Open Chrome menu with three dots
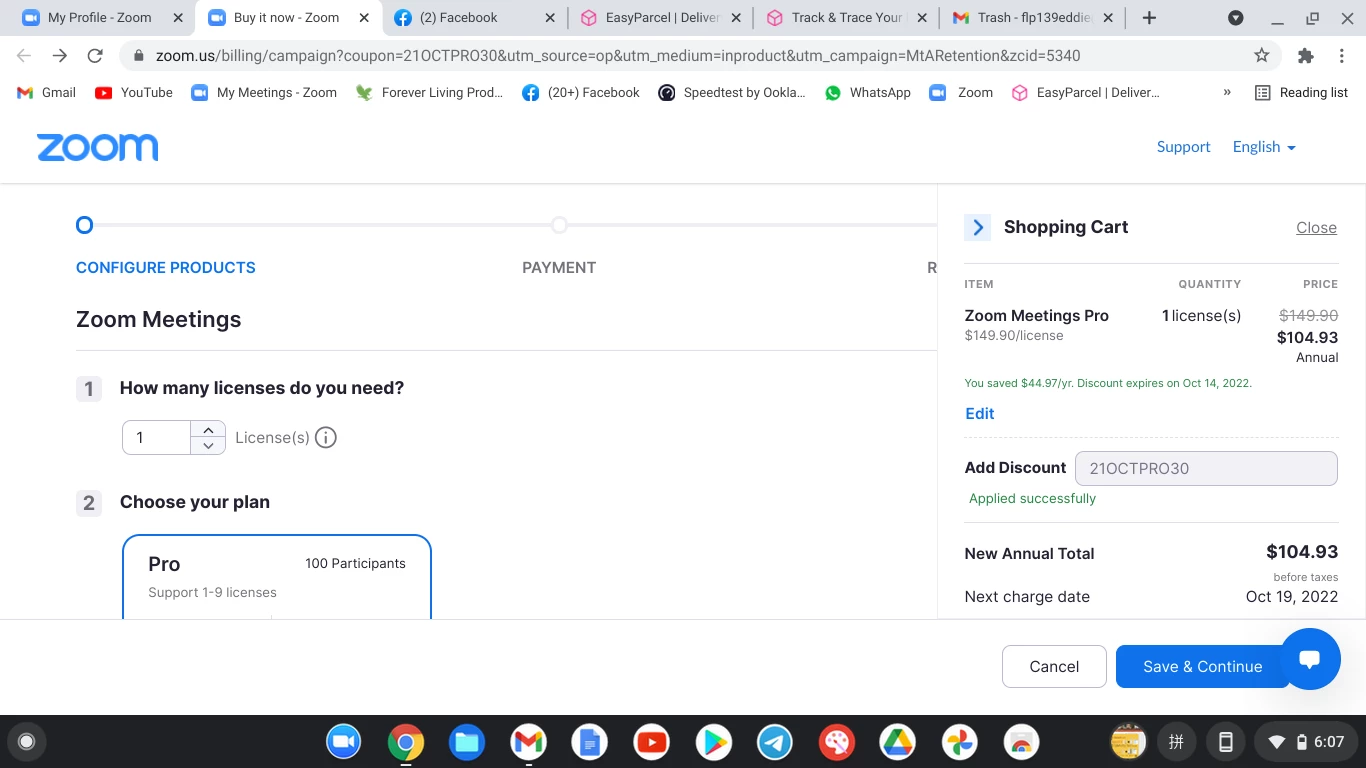Image resolution: width=1366 pixels, height=768 pixels. click(x=1344, y=56)
